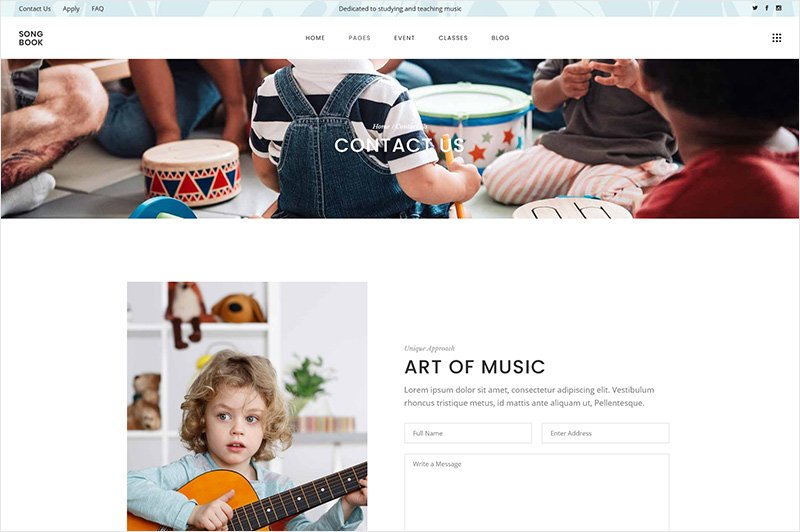Focus the Enter Address field

click(x=605, y=433)
